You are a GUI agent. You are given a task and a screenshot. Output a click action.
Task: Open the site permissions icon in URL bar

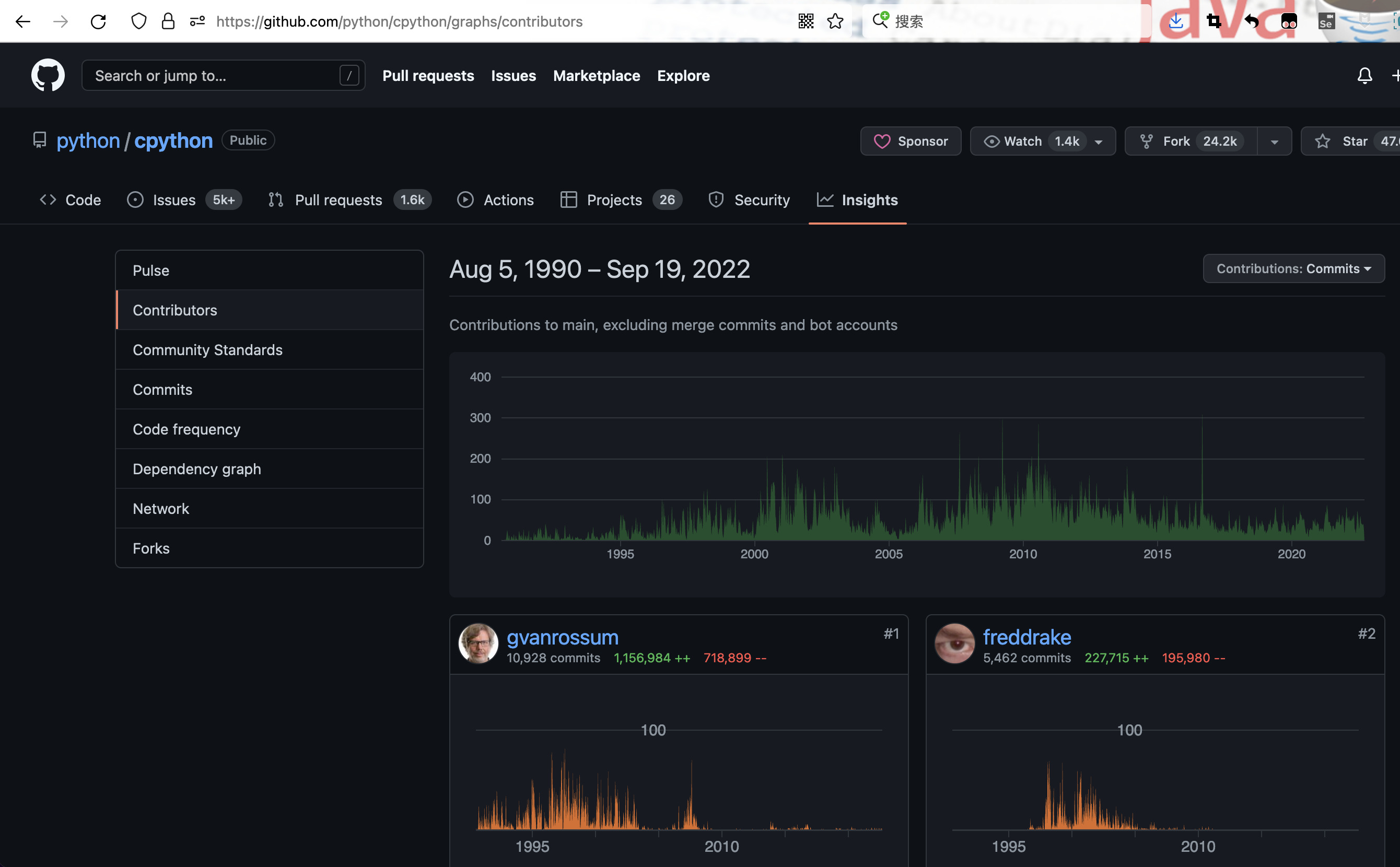(197, 22)
